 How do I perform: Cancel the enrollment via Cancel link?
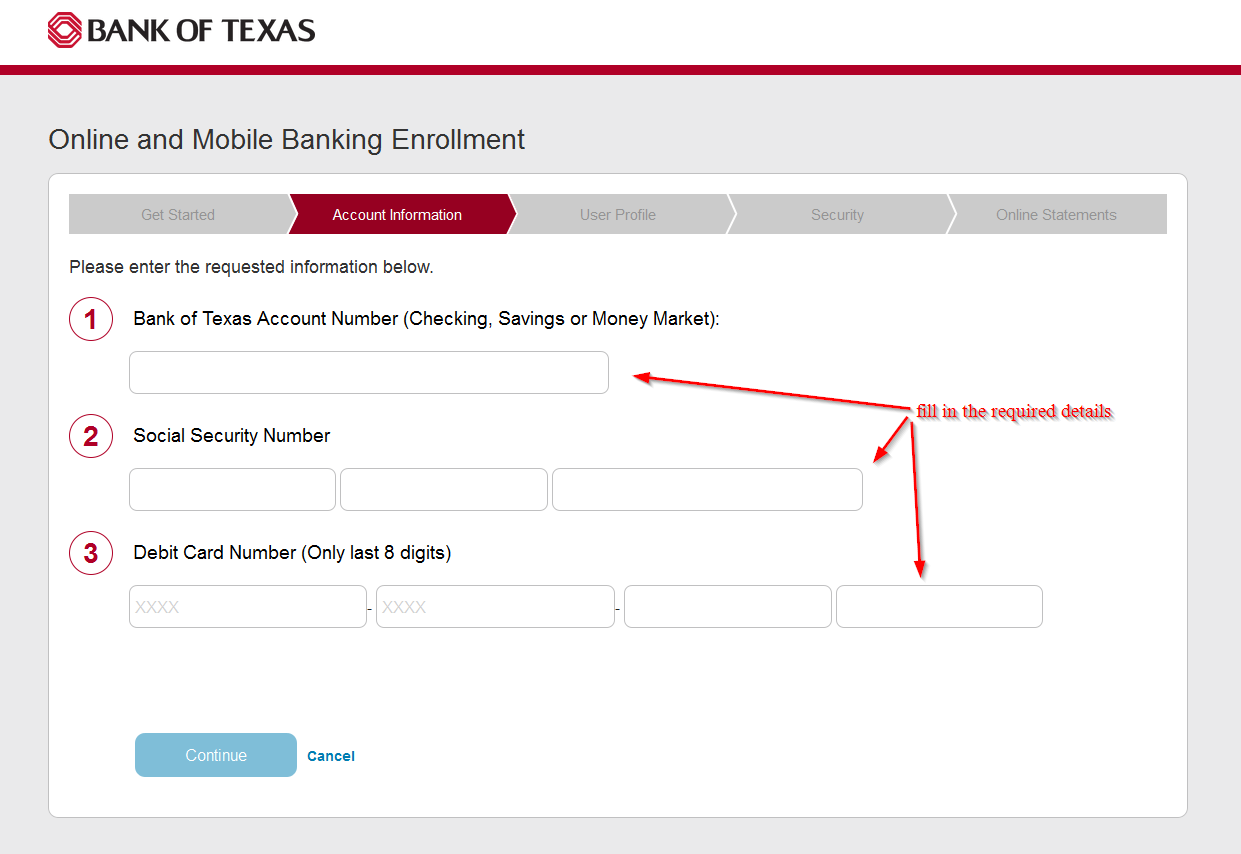pyautogui.click(x=331, y=756)
